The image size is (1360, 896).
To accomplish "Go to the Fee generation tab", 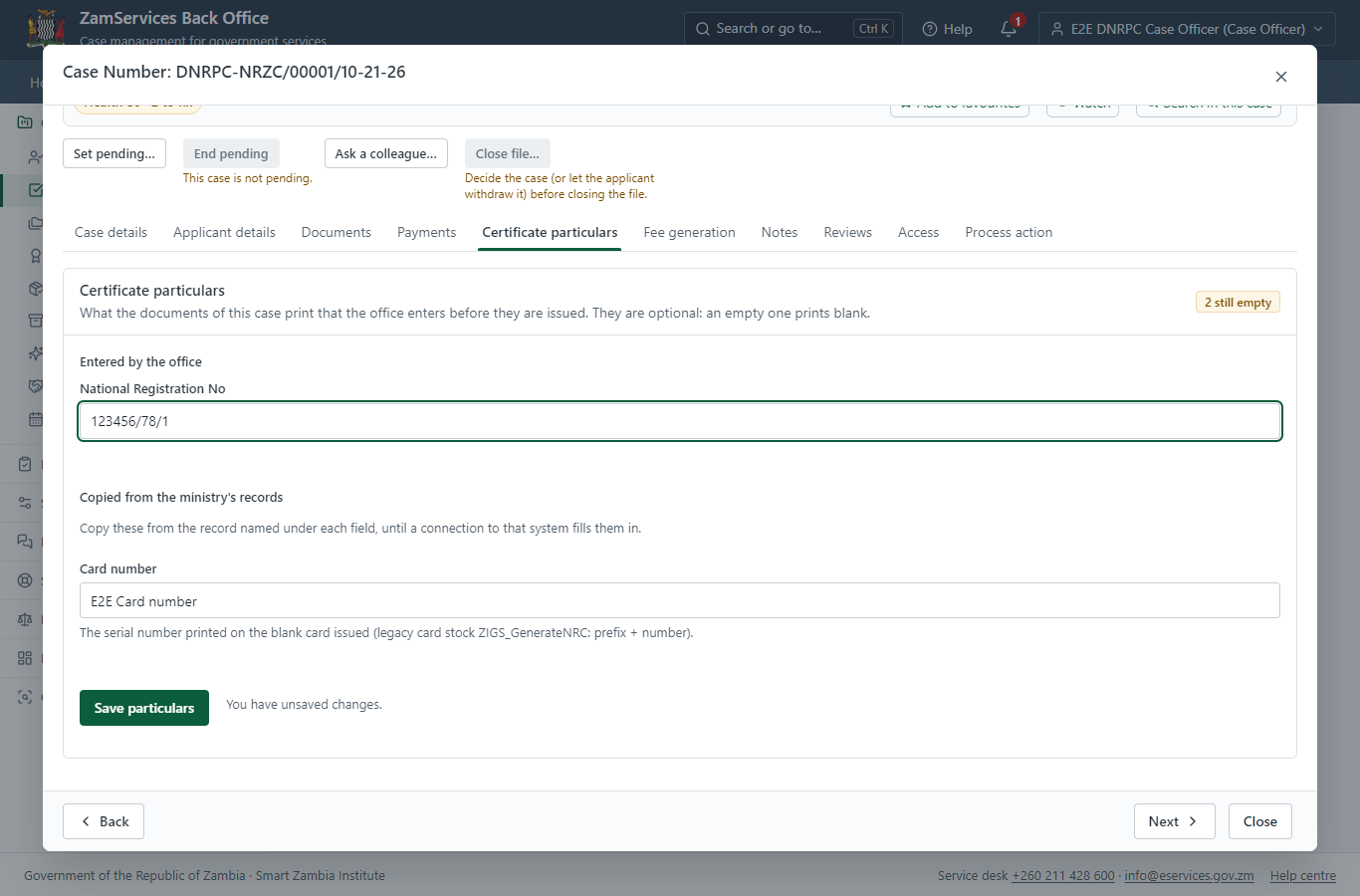I will click(689, 232).
